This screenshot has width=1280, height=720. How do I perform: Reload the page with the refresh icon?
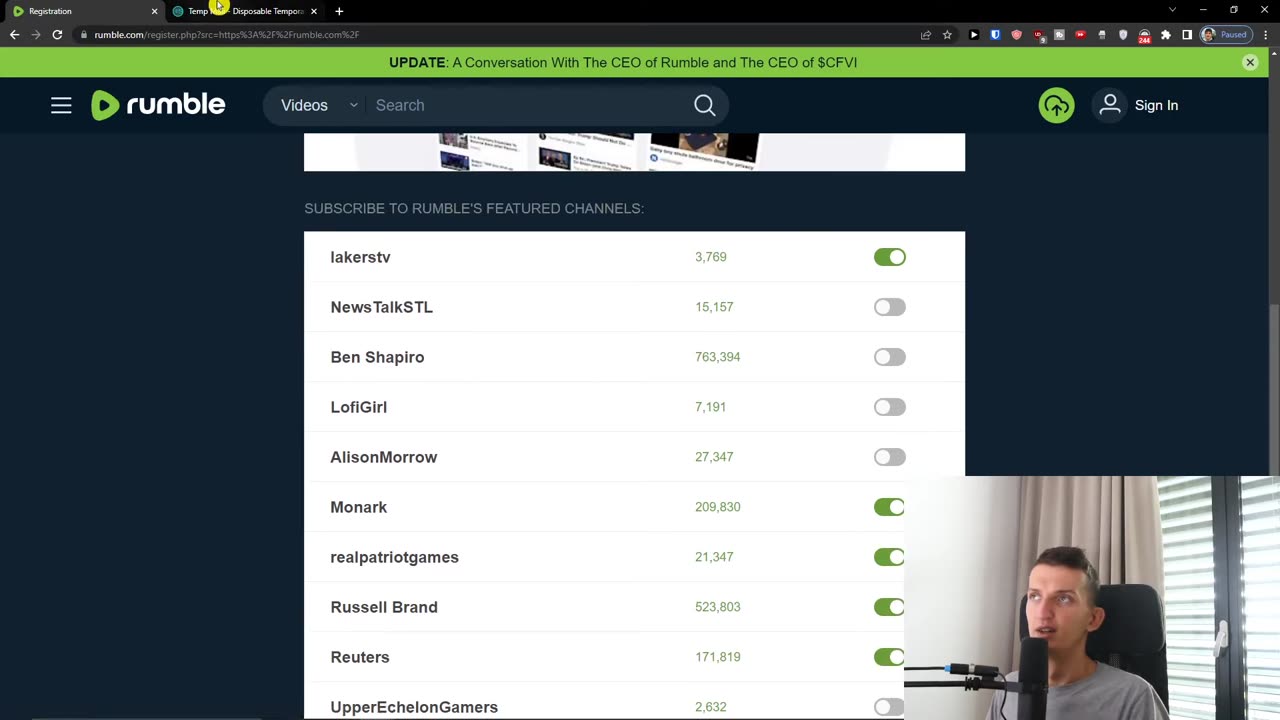click(57, 35)
